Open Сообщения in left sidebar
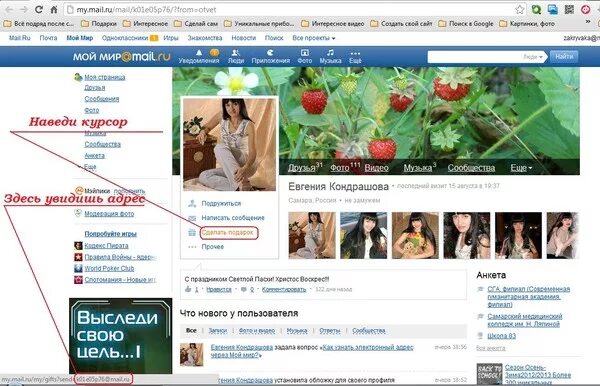 coord(101,99)
